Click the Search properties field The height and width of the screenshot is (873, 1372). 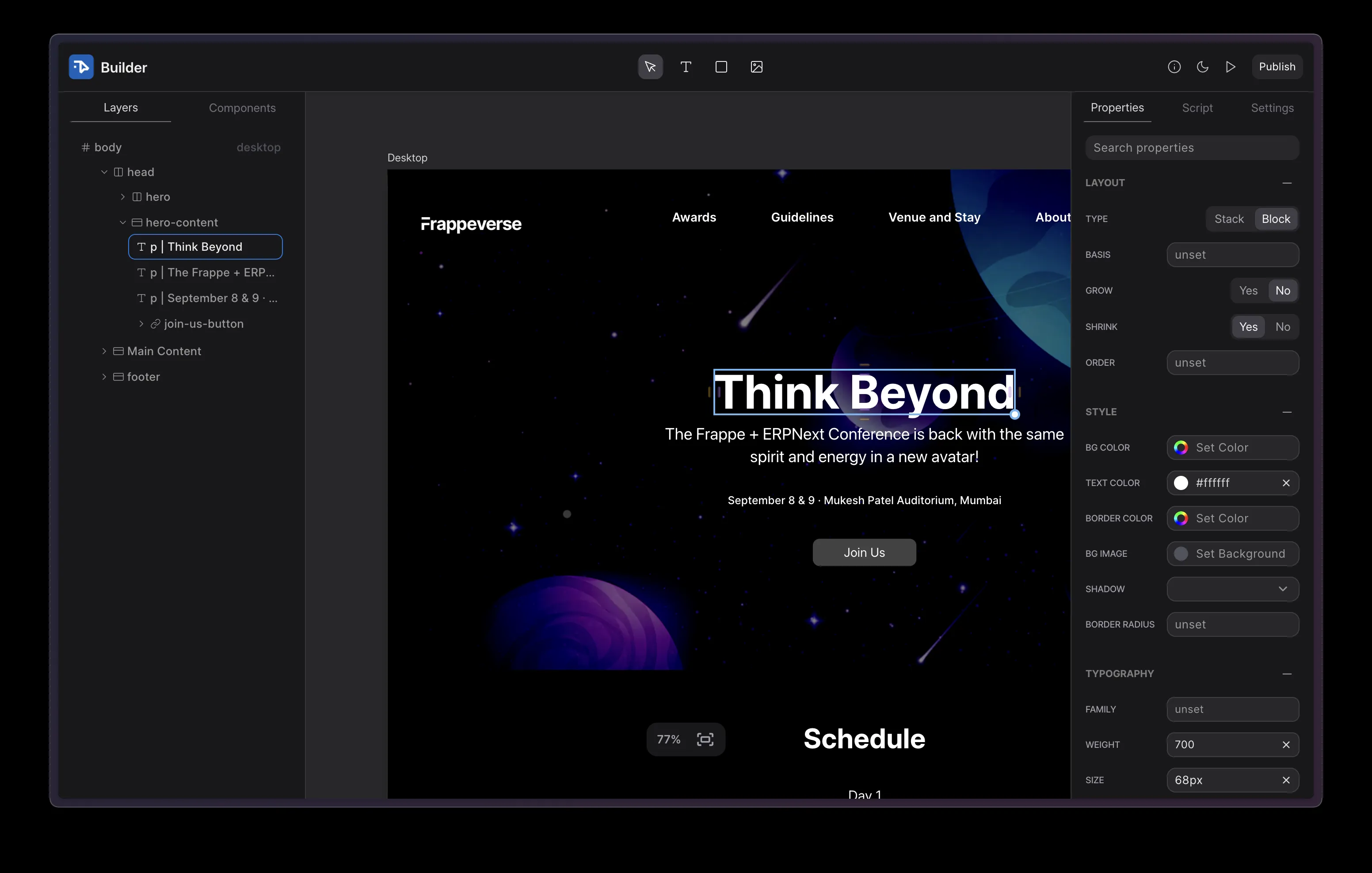pos(1192,148)
